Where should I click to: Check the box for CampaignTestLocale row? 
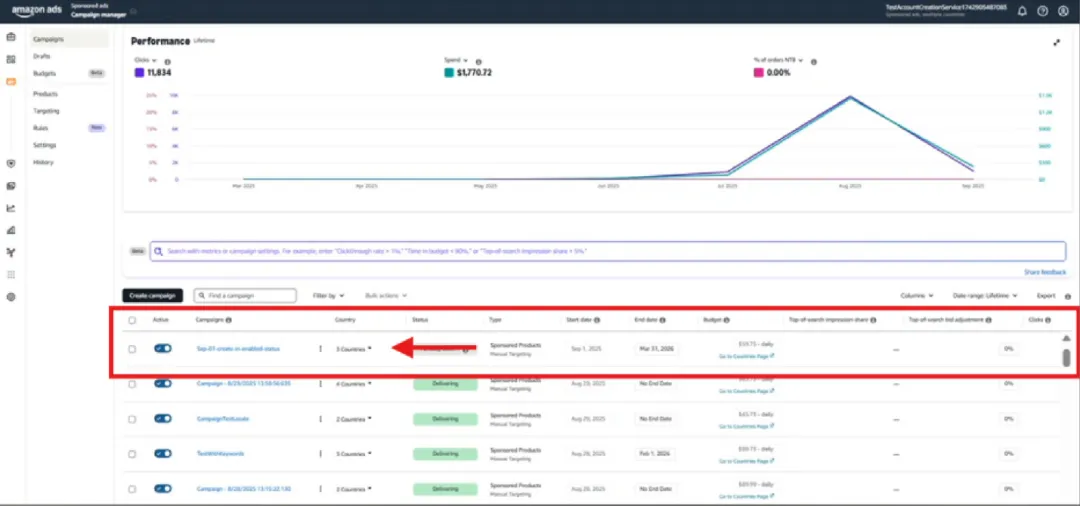(x=132, y=418)
